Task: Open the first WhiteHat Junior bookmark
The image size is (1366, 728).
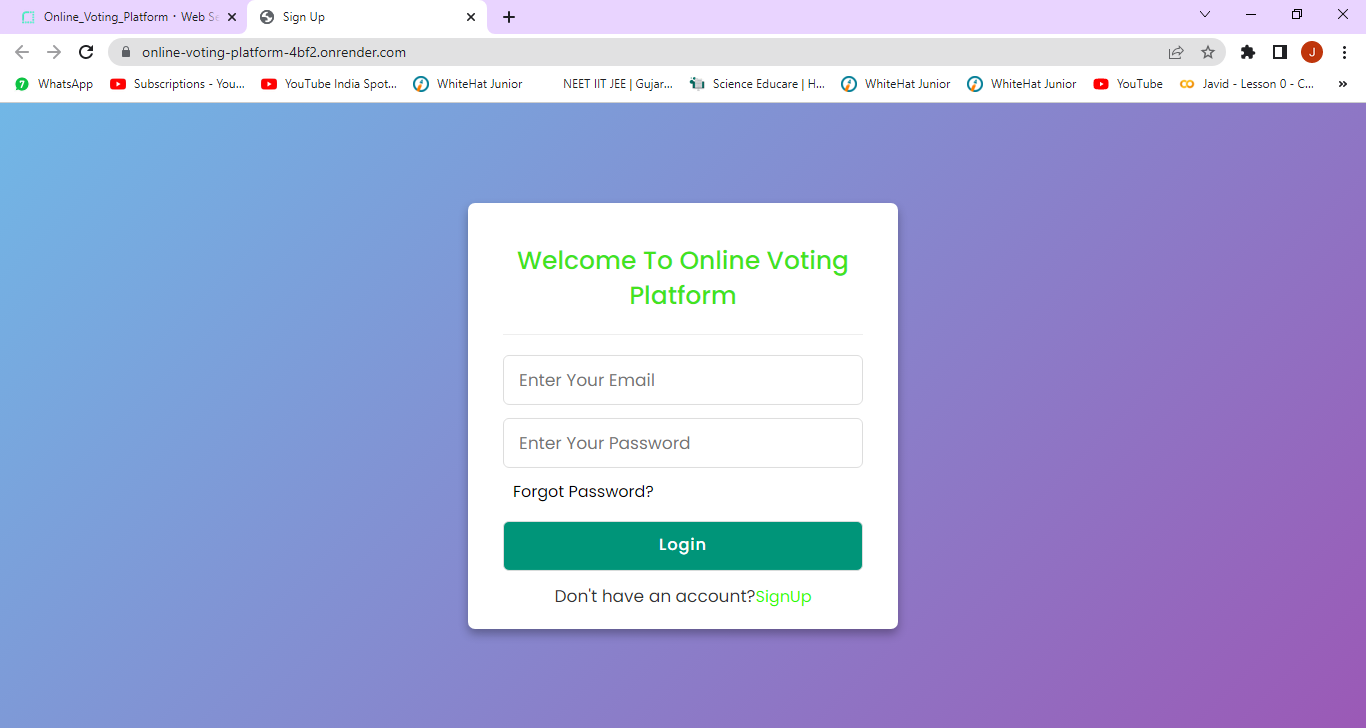Action: click(470, 84)
